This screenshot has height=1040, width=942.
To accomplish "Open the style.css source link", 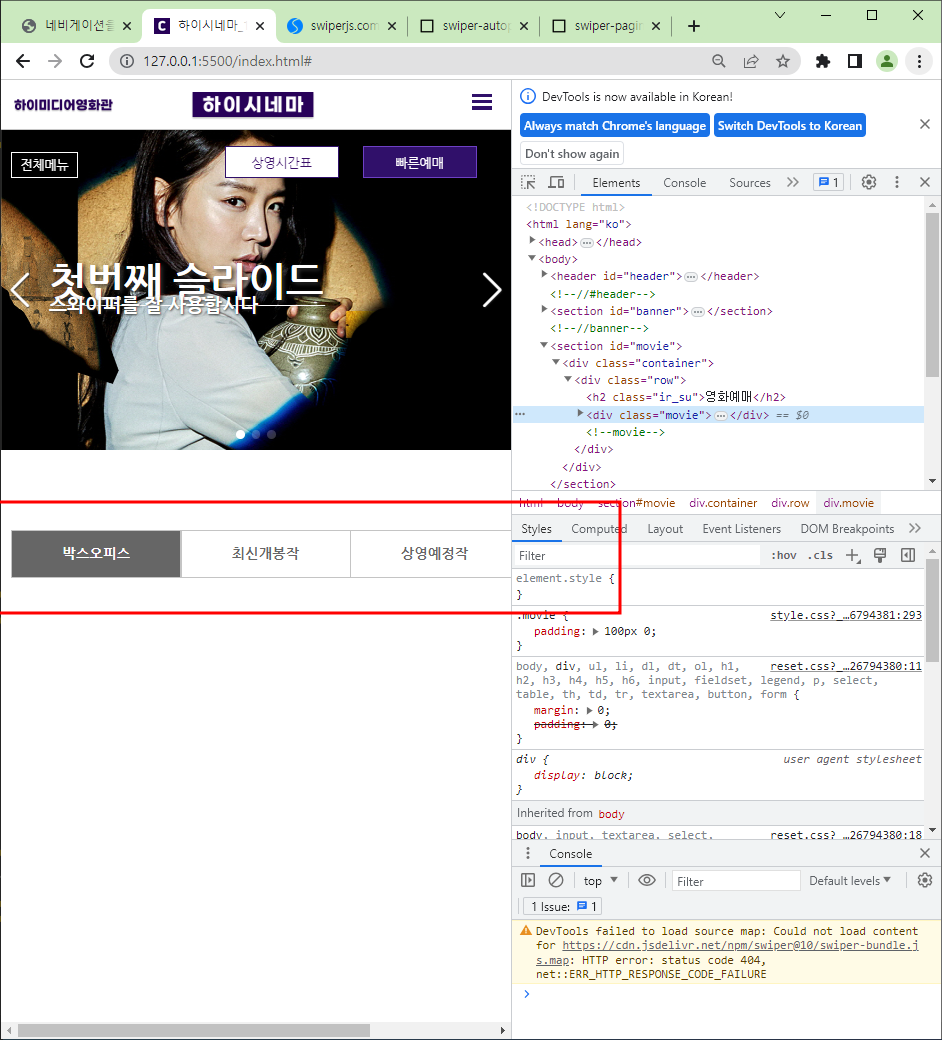I will [x=846, y=616].
